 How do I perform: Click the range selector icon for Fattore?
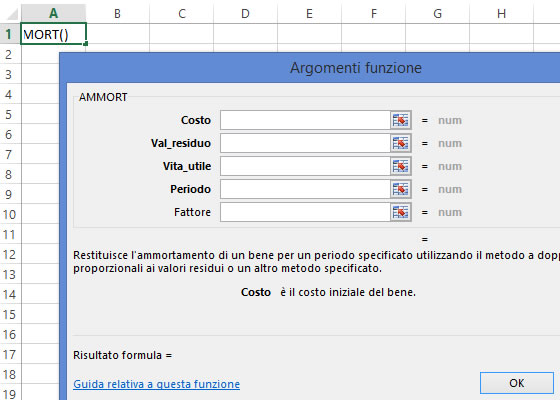[400, 212]
